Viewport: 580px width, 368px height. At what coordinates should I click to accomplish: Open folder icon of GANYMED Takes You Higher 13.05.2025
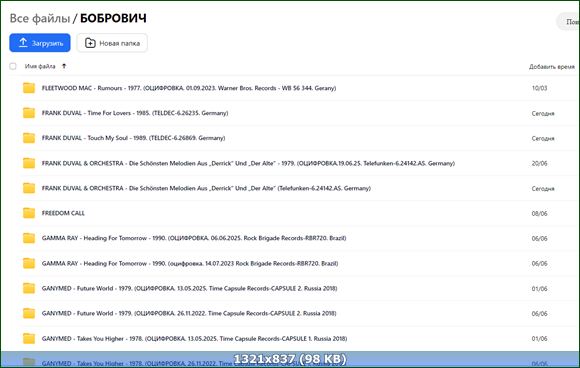click(x=29, y=338)
